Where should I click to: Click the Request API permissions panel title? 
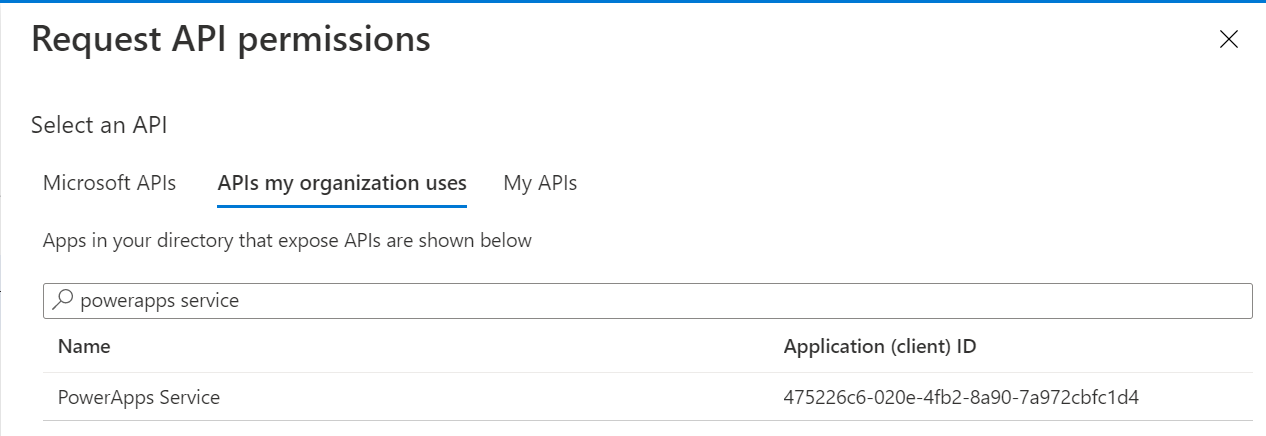point(231,40)
